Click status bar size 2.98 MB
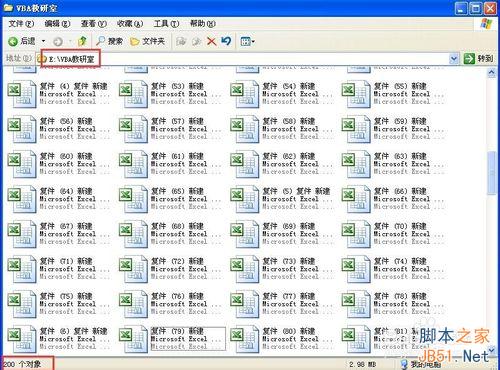Screen dimensions: 500x370 363,365
